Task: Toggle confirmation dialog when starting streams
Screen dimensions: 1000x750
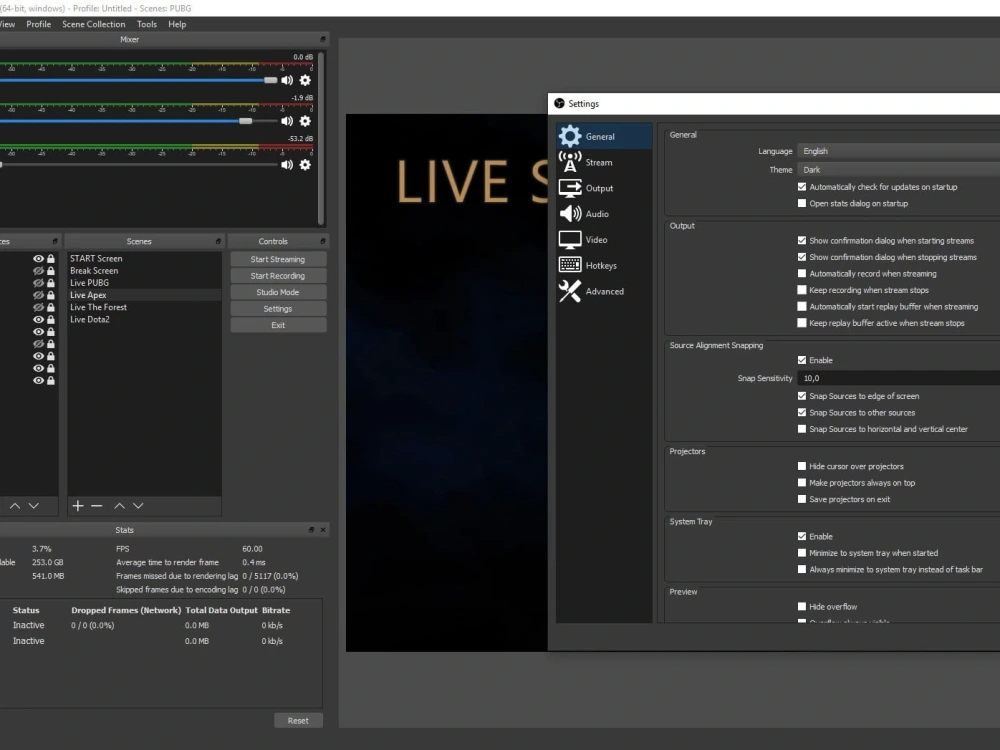Action: click(x=802, y=240)
